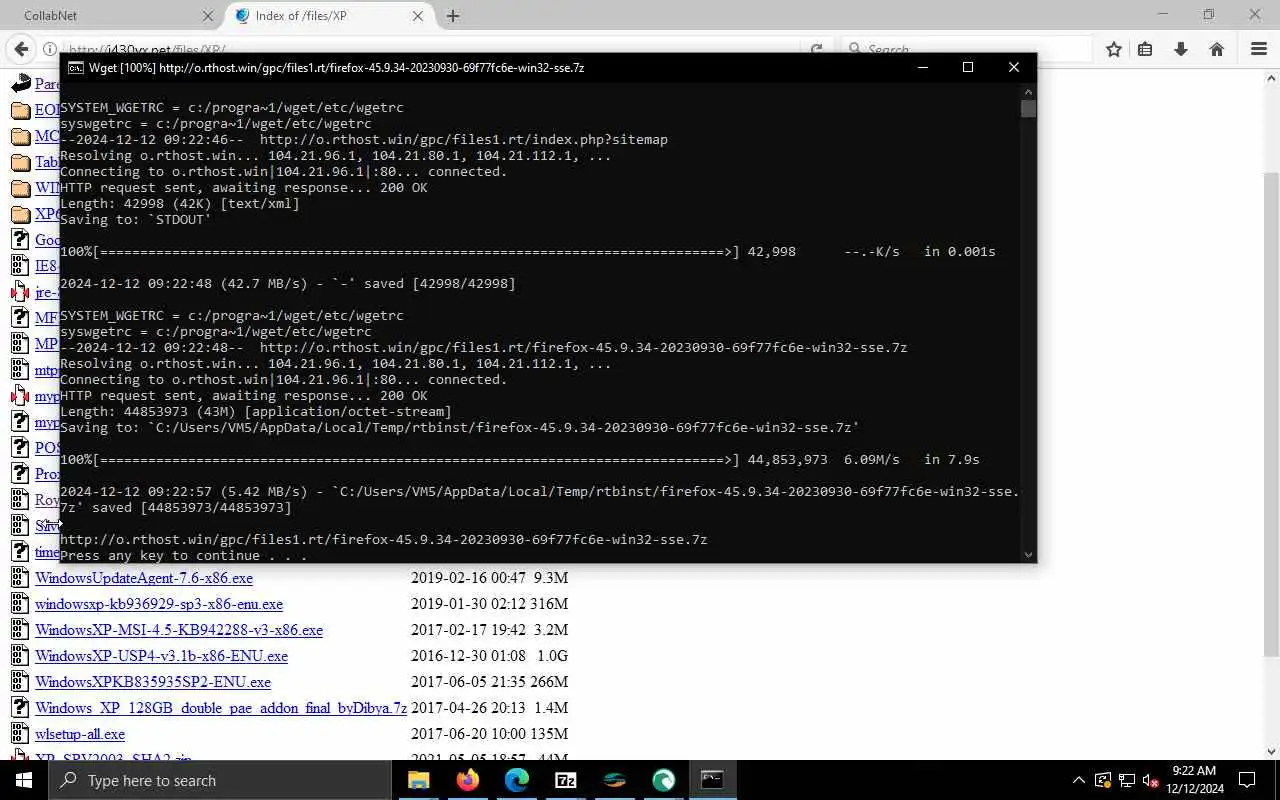Image resolution: width=1280 pixels, height=800 pixels.
Task: Open the green swirl browser taskbar icon
Action: (663, 780)
